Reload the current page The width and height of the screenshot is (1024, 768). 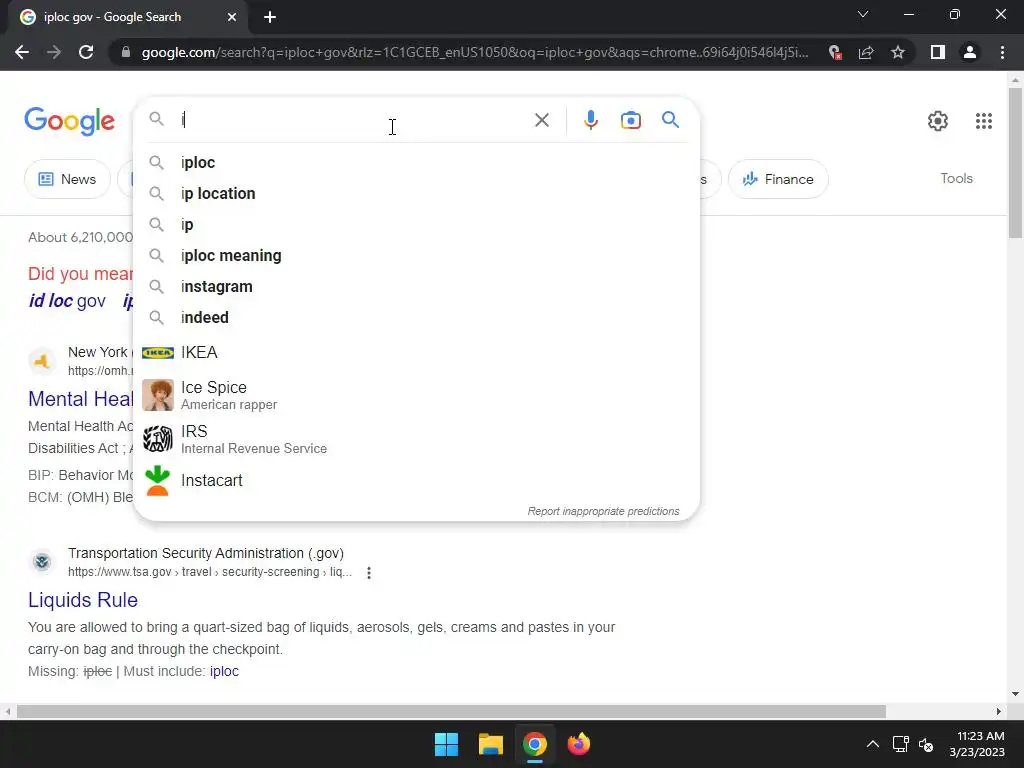pos(86,52)
